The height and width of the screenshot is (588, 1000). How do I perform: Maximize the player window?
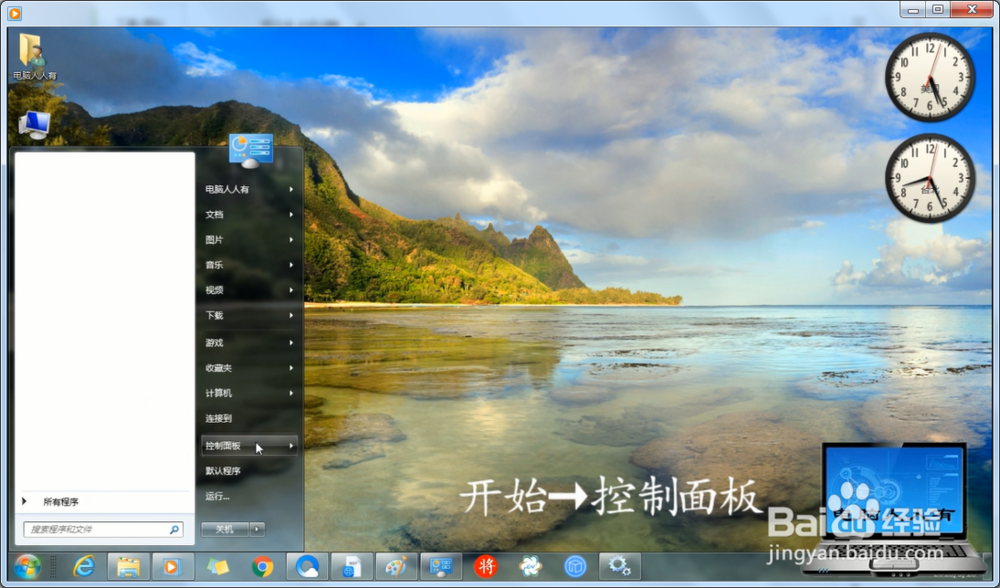click(938, 10)
